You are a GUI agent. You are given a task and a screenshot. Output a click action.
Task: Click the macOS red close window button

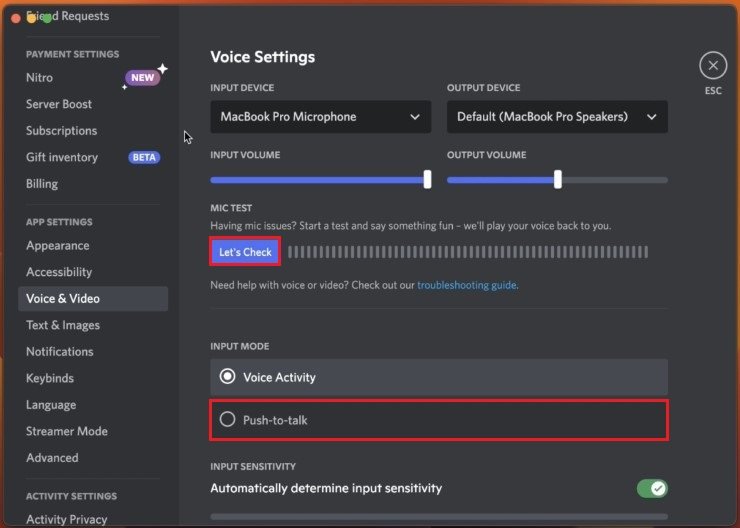(16, 18)
